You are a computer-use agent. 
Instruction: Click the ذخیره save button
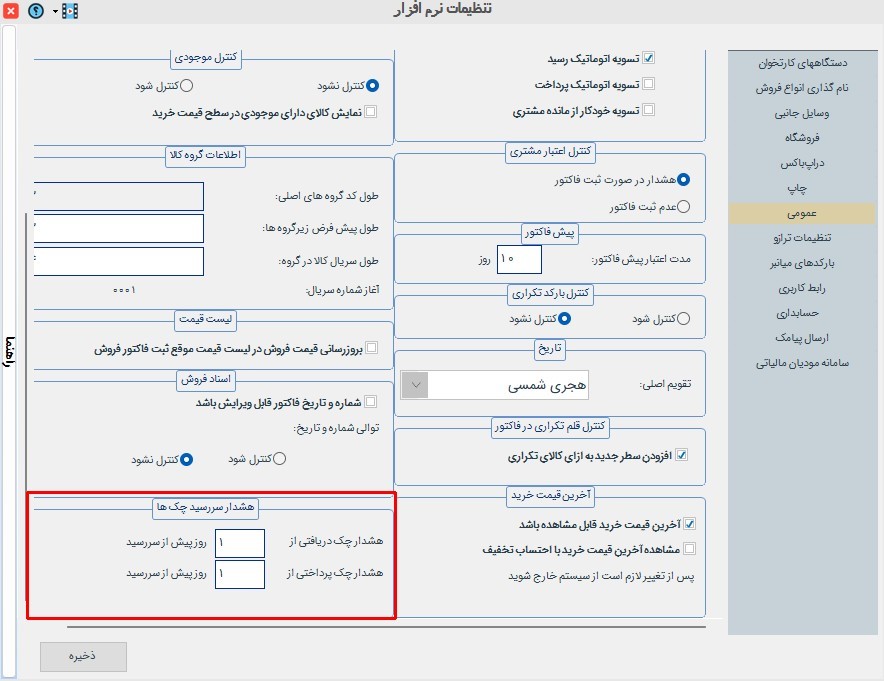[x=83, y=656]
